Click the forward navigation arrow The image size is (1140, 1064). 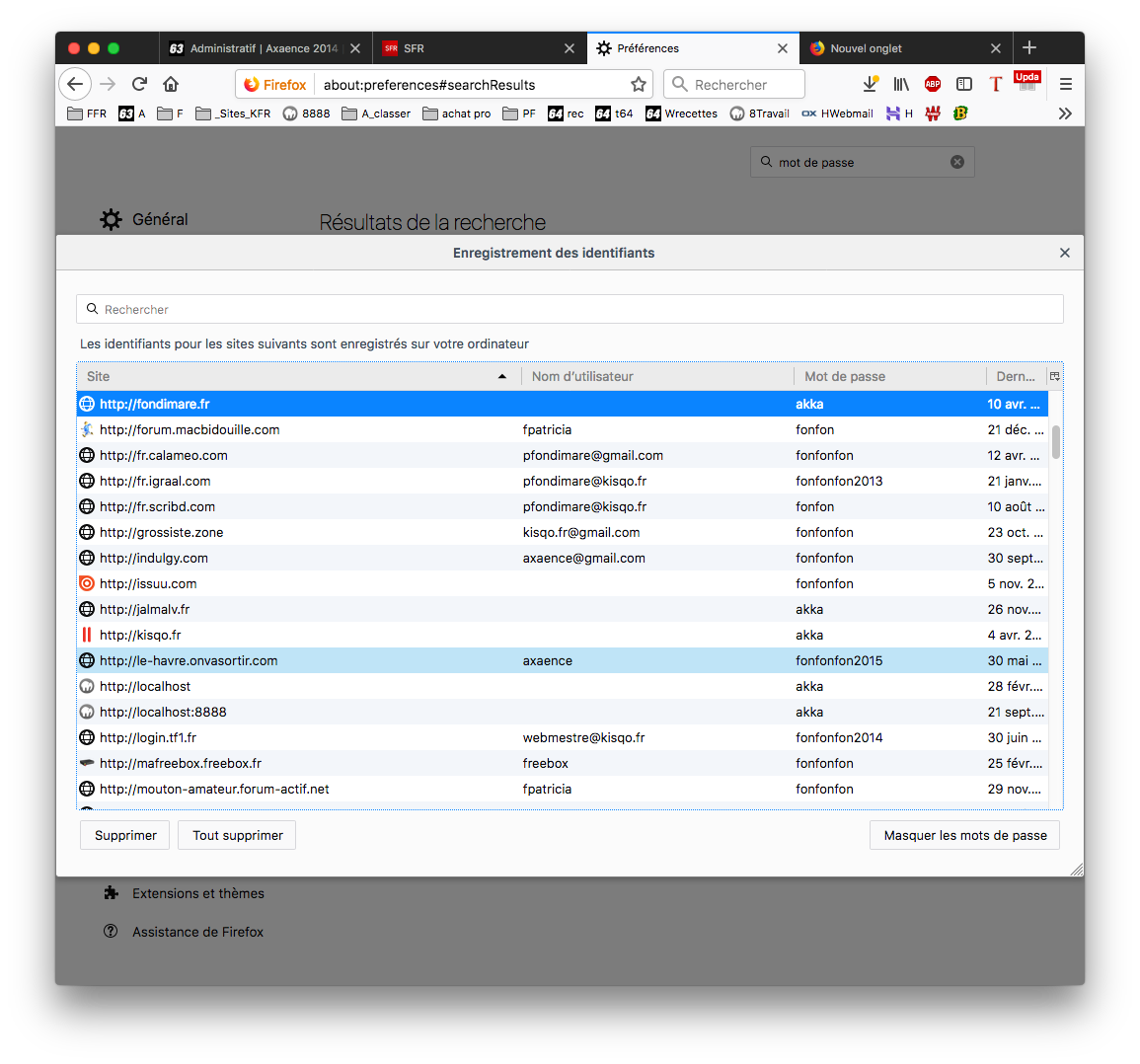click(108, 84)
